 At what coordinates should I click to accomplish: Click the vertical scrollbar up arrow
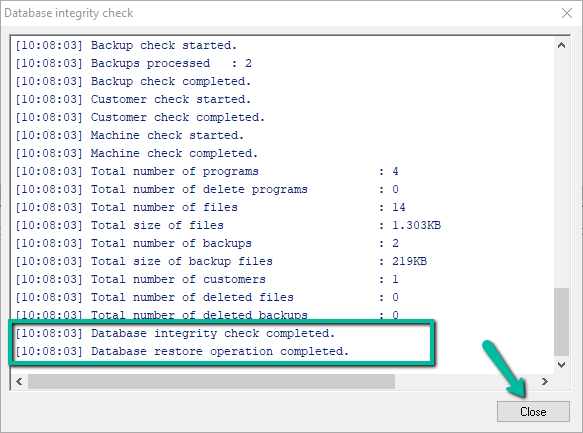point(561,45)
